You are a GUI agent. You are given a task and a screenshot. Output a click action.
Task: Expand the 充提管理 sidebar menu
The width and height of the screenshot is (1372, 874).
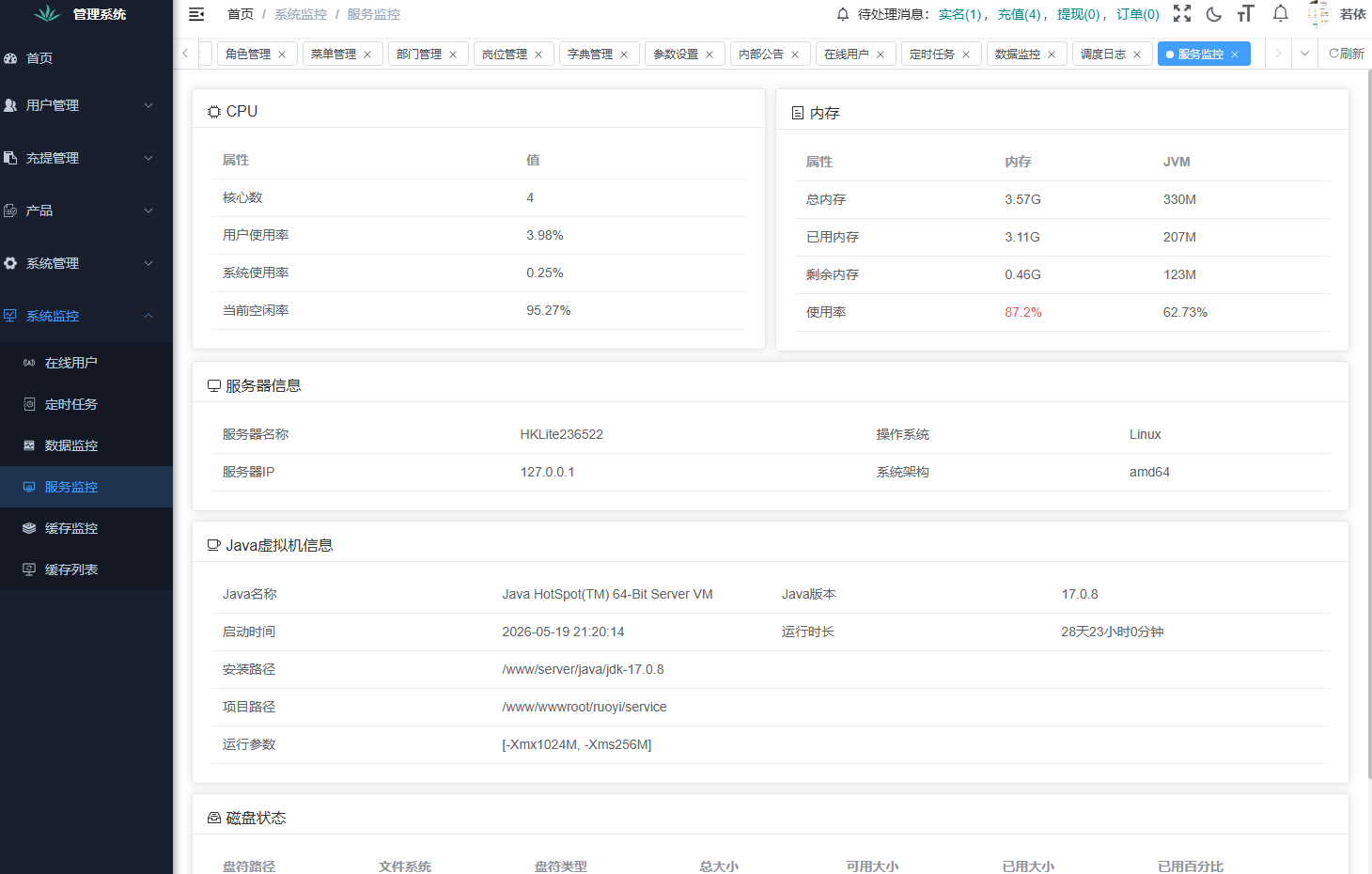coord(86,158)
